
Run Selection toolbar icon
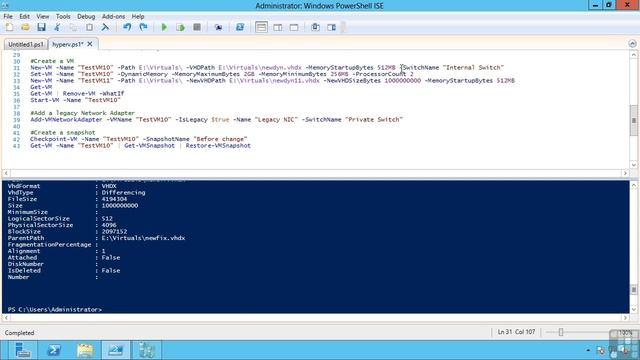point(180,27)
